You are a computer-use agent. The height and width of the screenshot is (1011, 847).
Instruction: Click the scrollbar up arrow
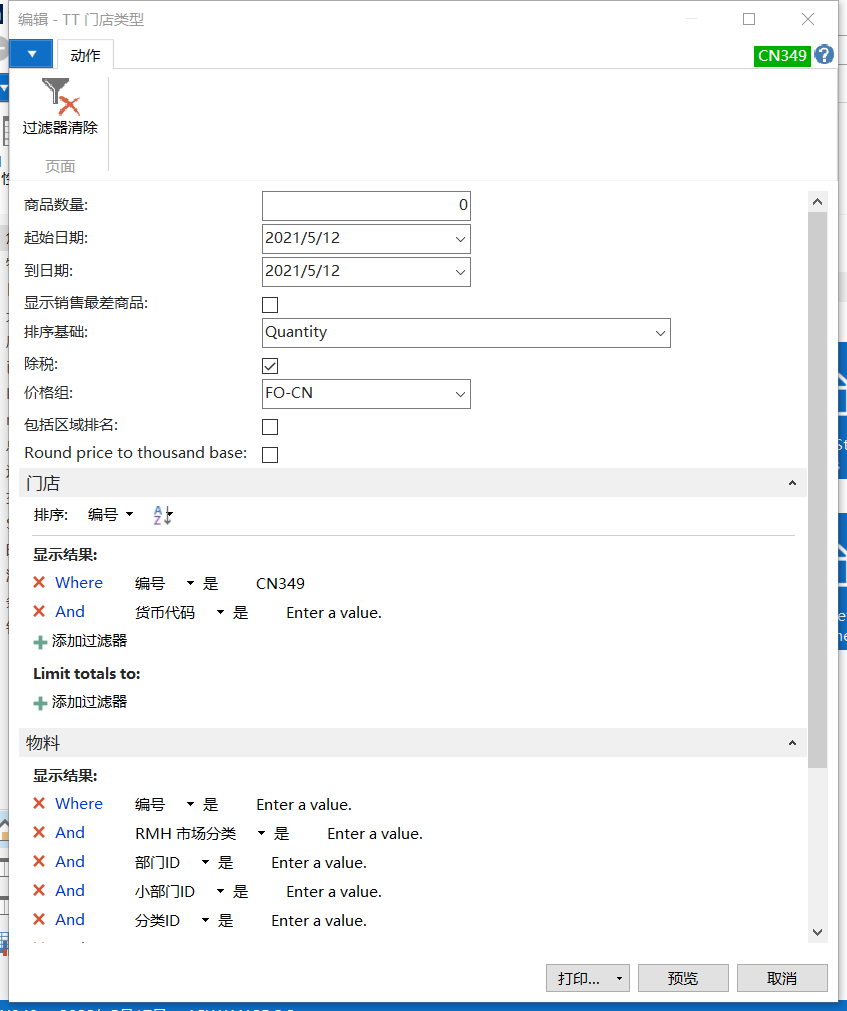(817, 202)
